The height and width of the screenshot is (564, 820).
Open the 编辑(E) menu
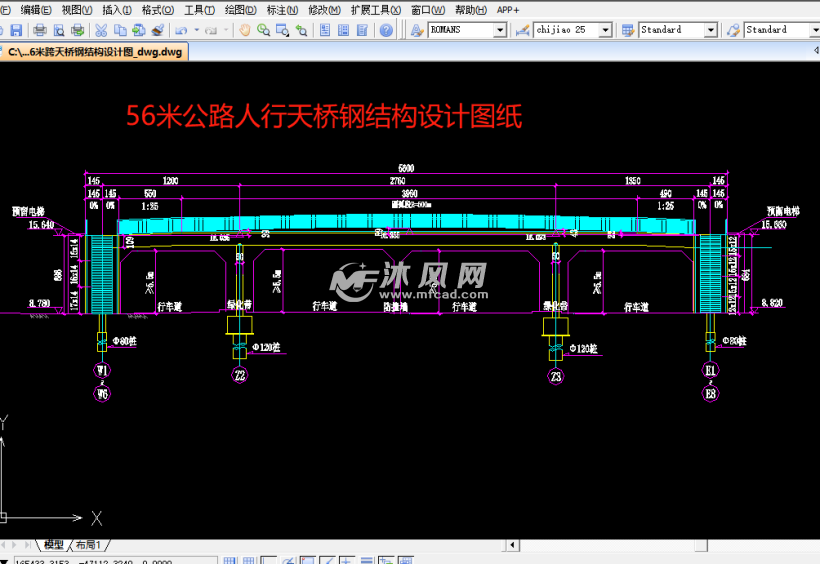click(36, 10)
